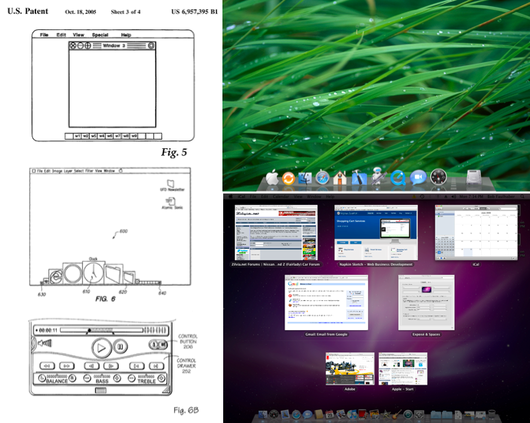Open the hard drive icon at dock's right
This screenshot has height=423, width=530.
pos(474,177)
